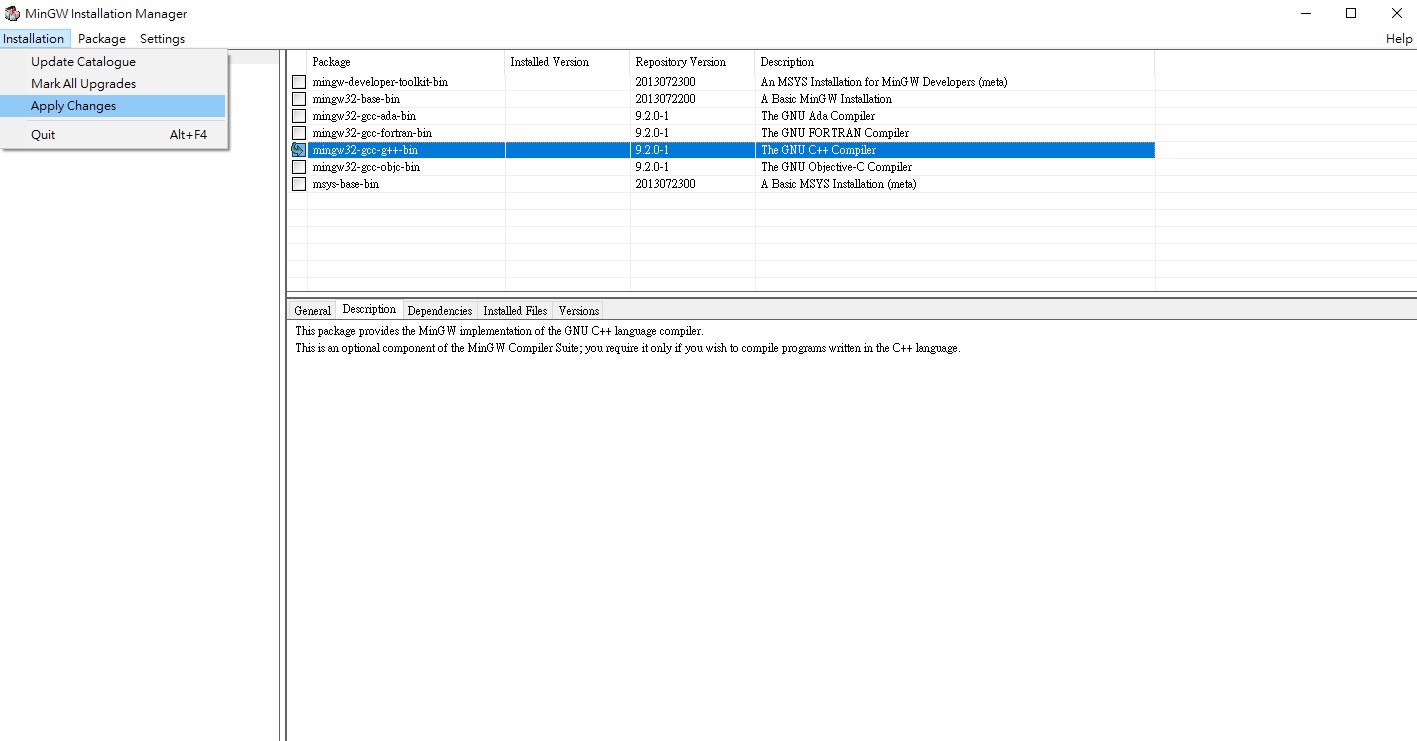Toggle checkbox for mingw-developer-toolkit-bin
1417x741 pixels.
click(298, 82)
